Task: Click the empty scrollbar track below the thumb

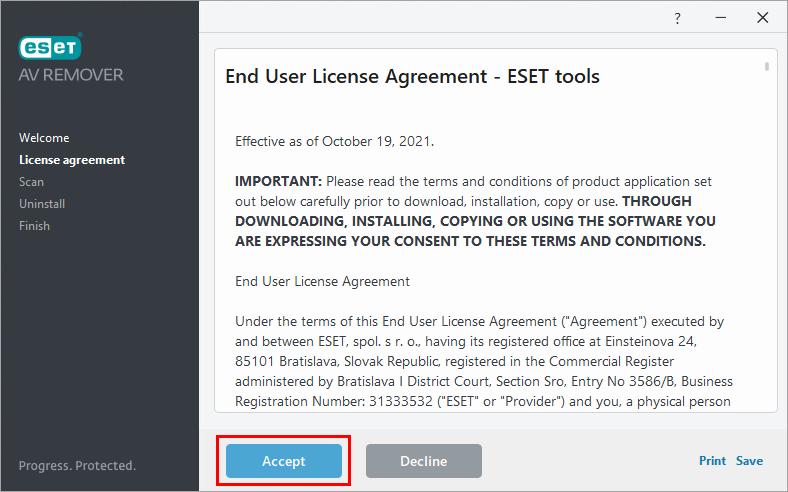Action: click(x=767, y=250)
